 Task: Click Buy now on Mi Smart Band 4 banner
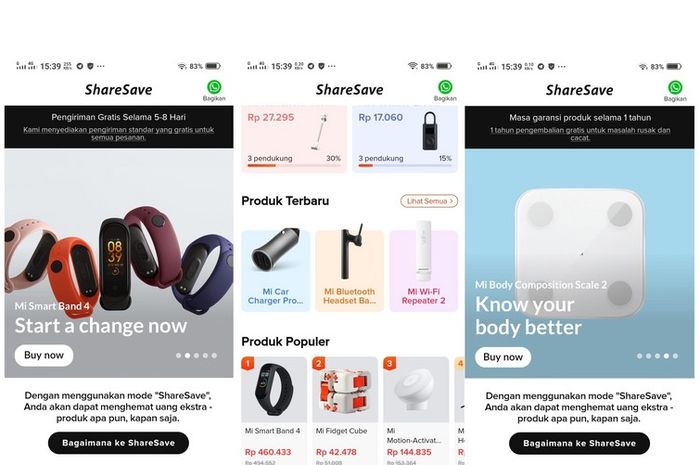pyautogui.click(x=44, y=355)
